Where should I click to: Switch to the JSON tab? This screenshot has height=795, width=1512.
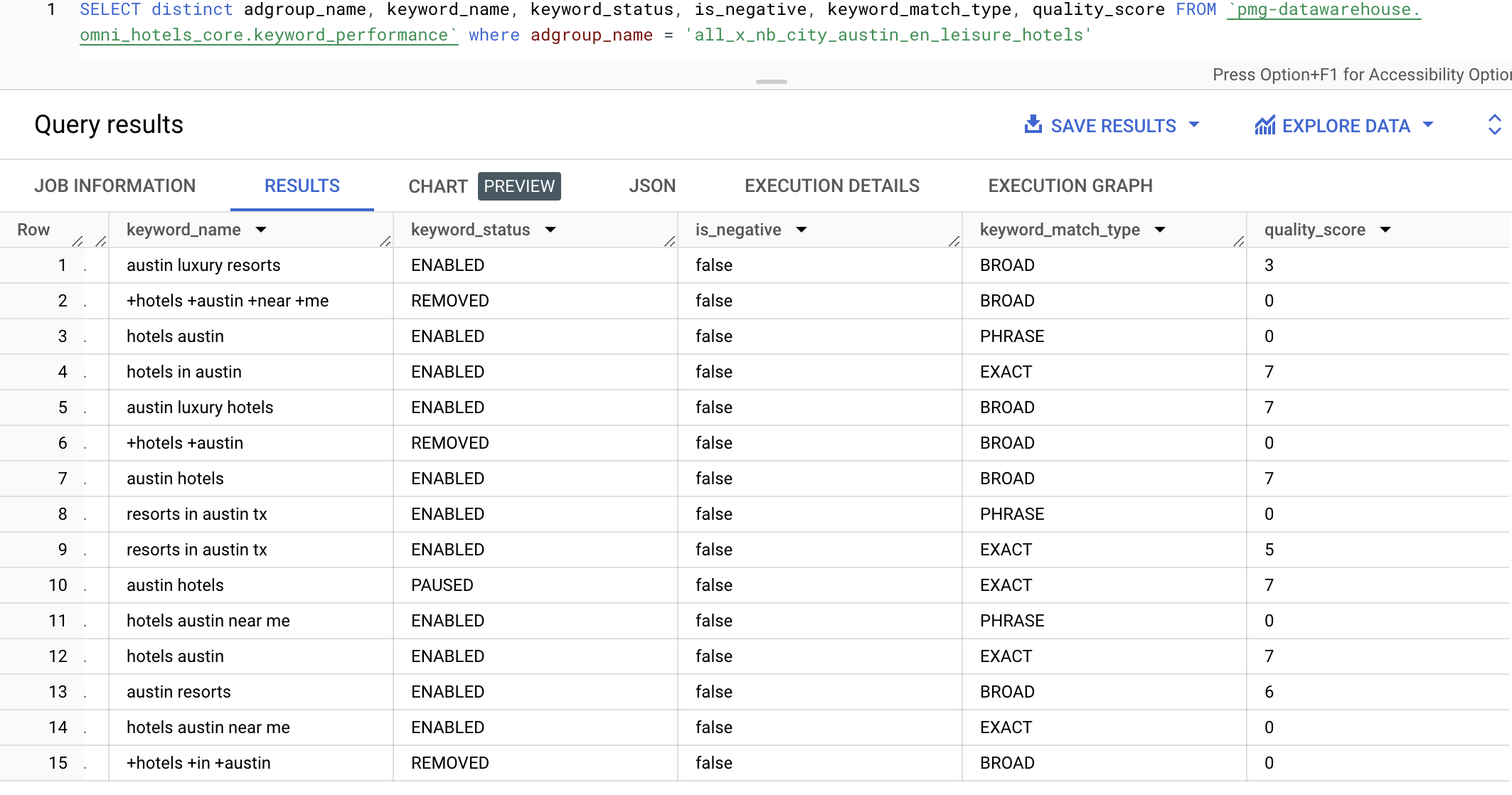coord(651,186)
